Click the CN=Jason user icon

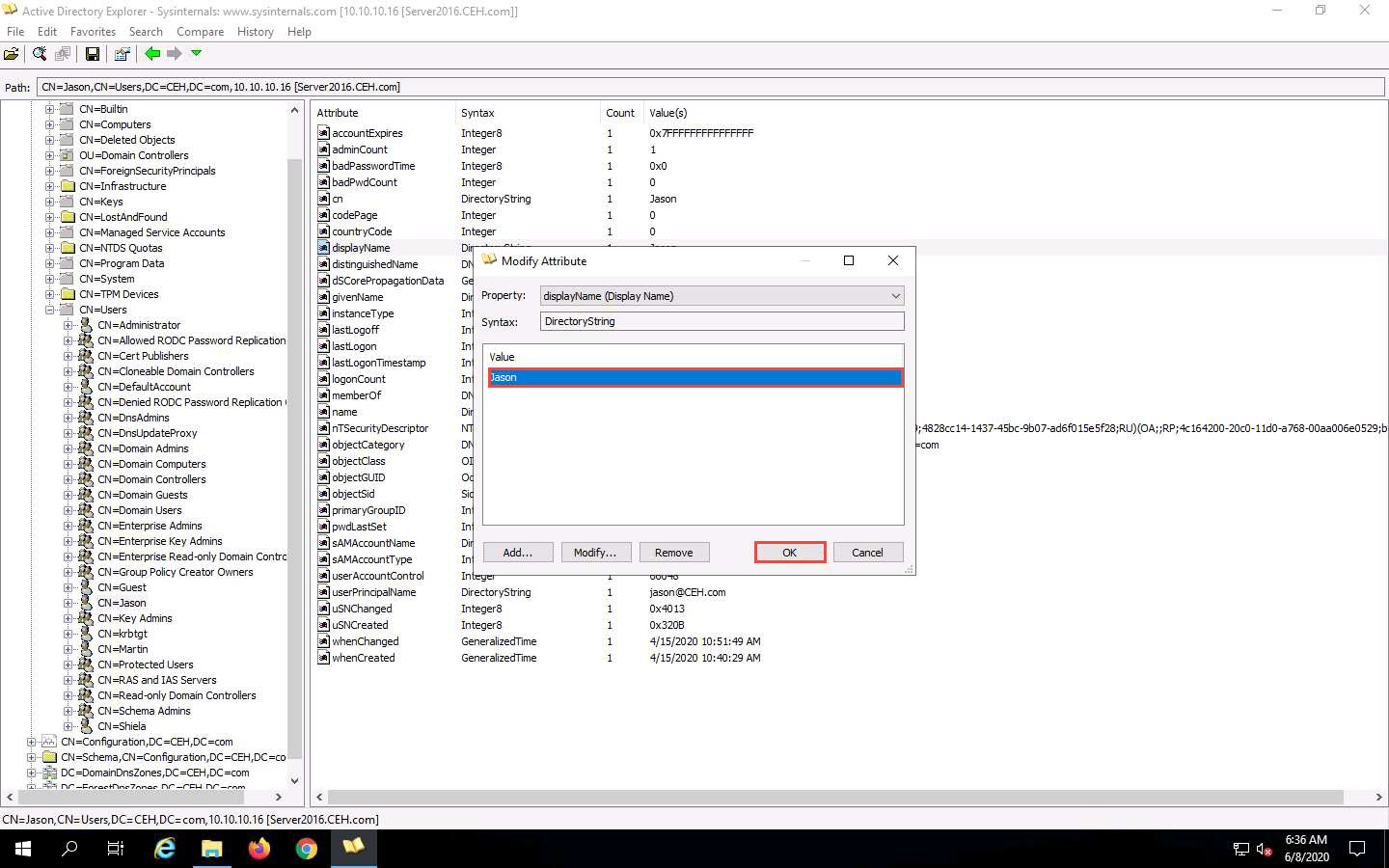86,603
